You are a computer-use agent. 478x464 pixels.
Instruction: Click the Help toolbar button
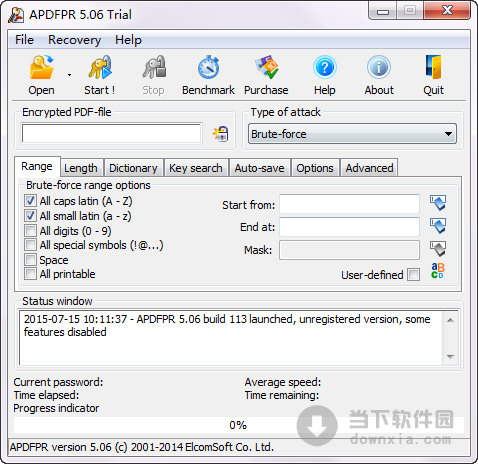click(x=325, y=75)
